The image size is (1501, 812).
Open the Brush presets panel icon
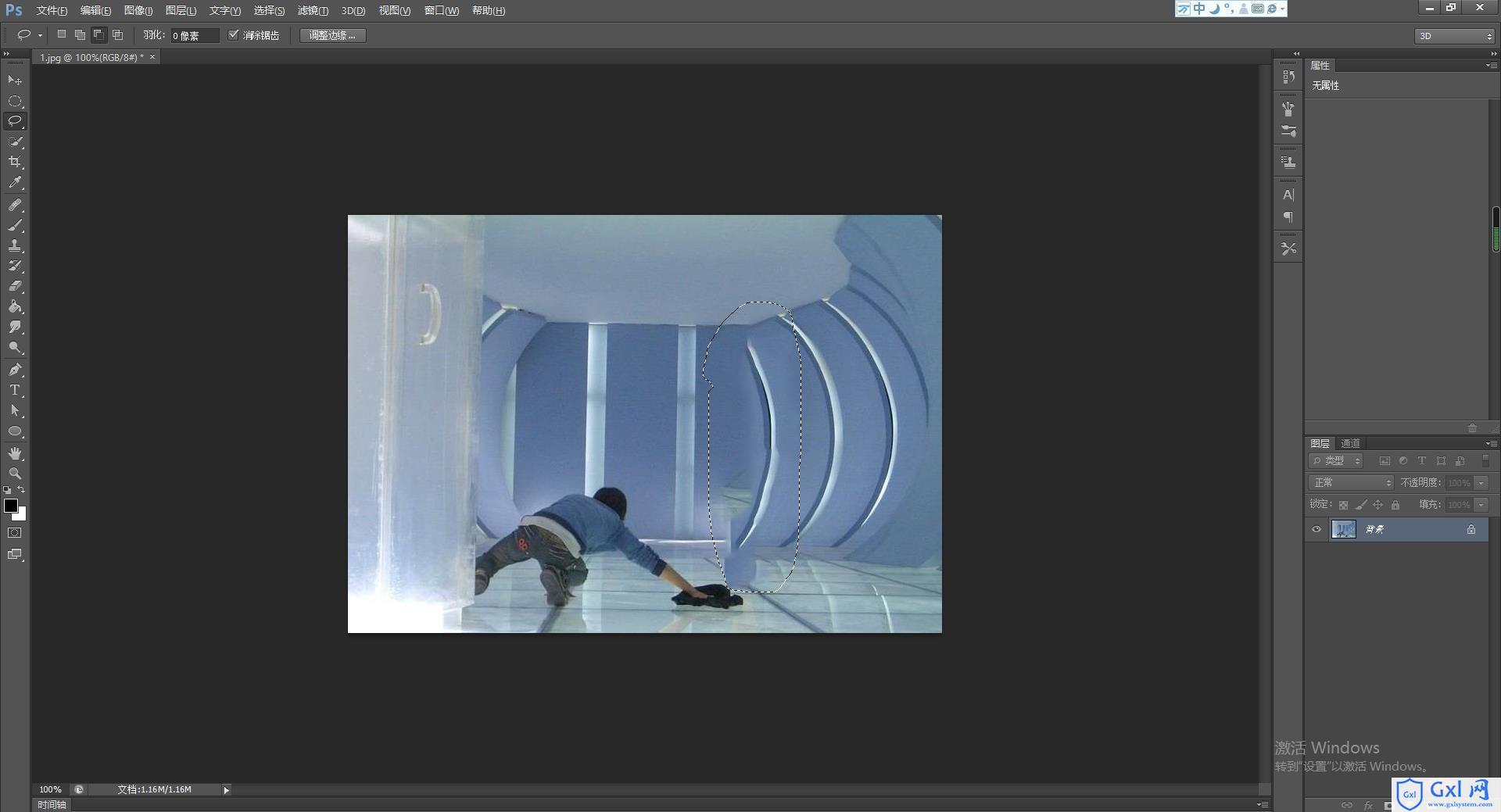(1288, 131)
